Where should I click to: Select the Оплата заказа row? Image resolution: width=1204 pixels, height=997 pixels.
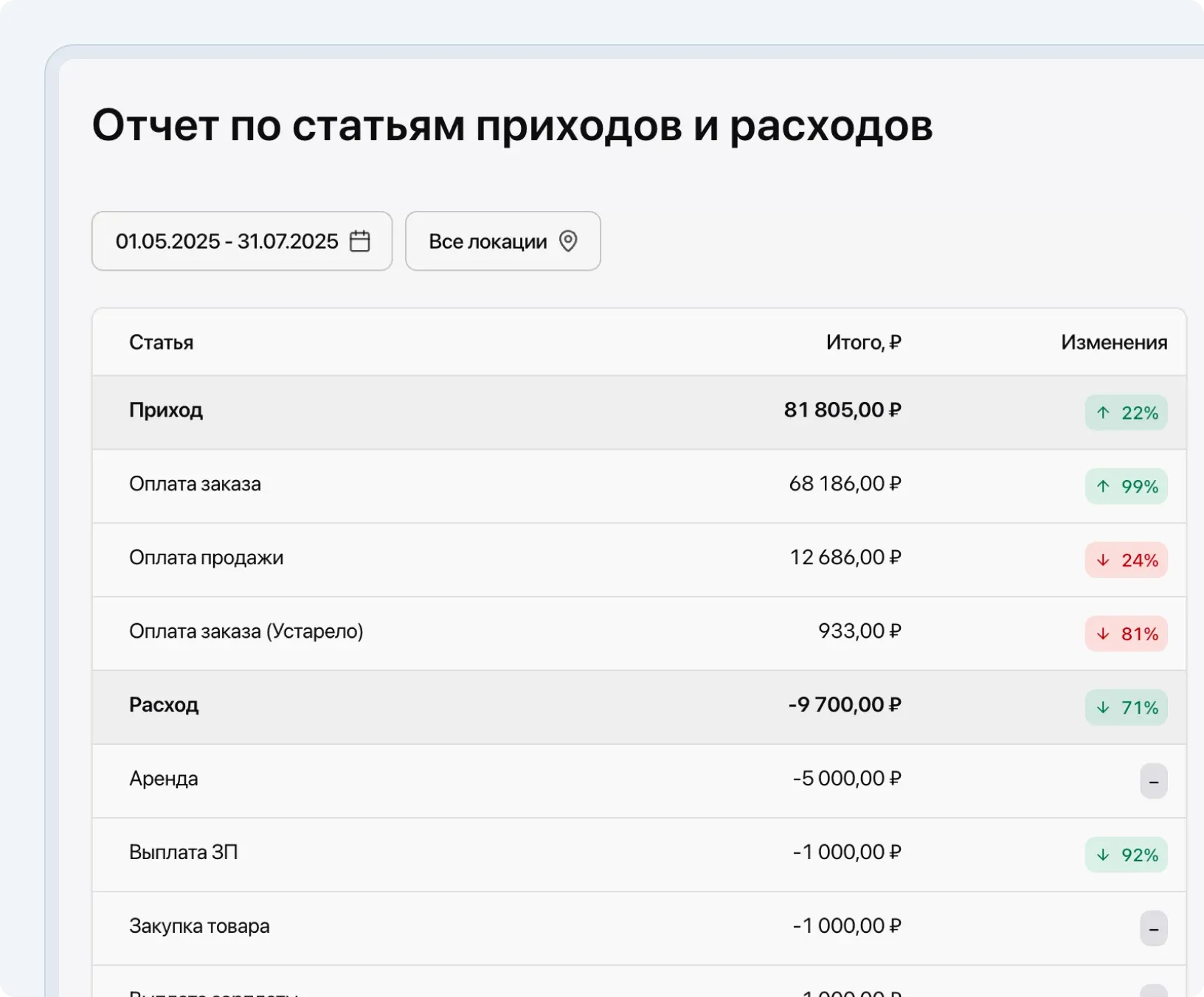click(516, 485)
